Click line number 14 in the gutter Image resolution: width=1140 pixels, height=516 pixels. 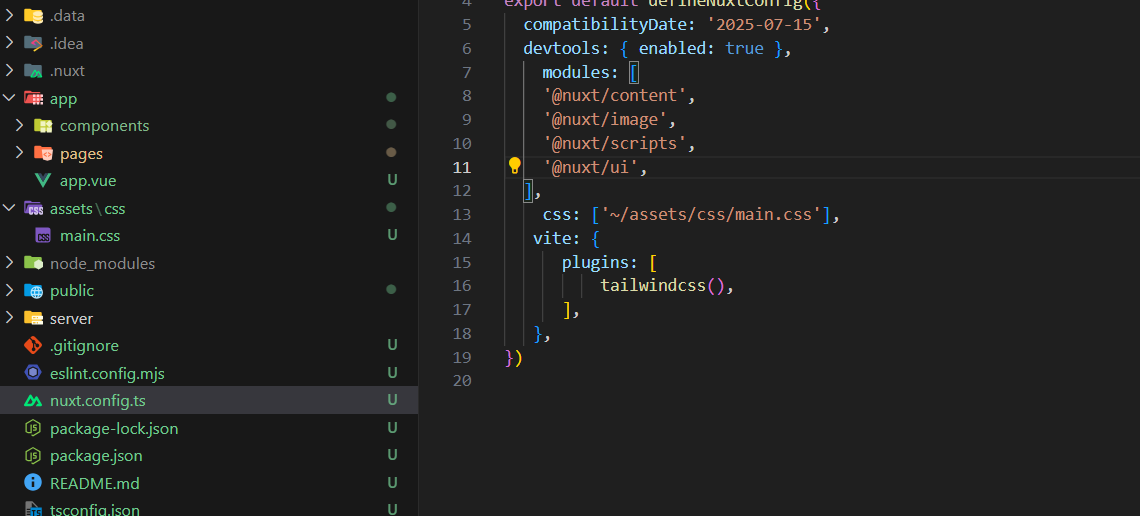462,238
